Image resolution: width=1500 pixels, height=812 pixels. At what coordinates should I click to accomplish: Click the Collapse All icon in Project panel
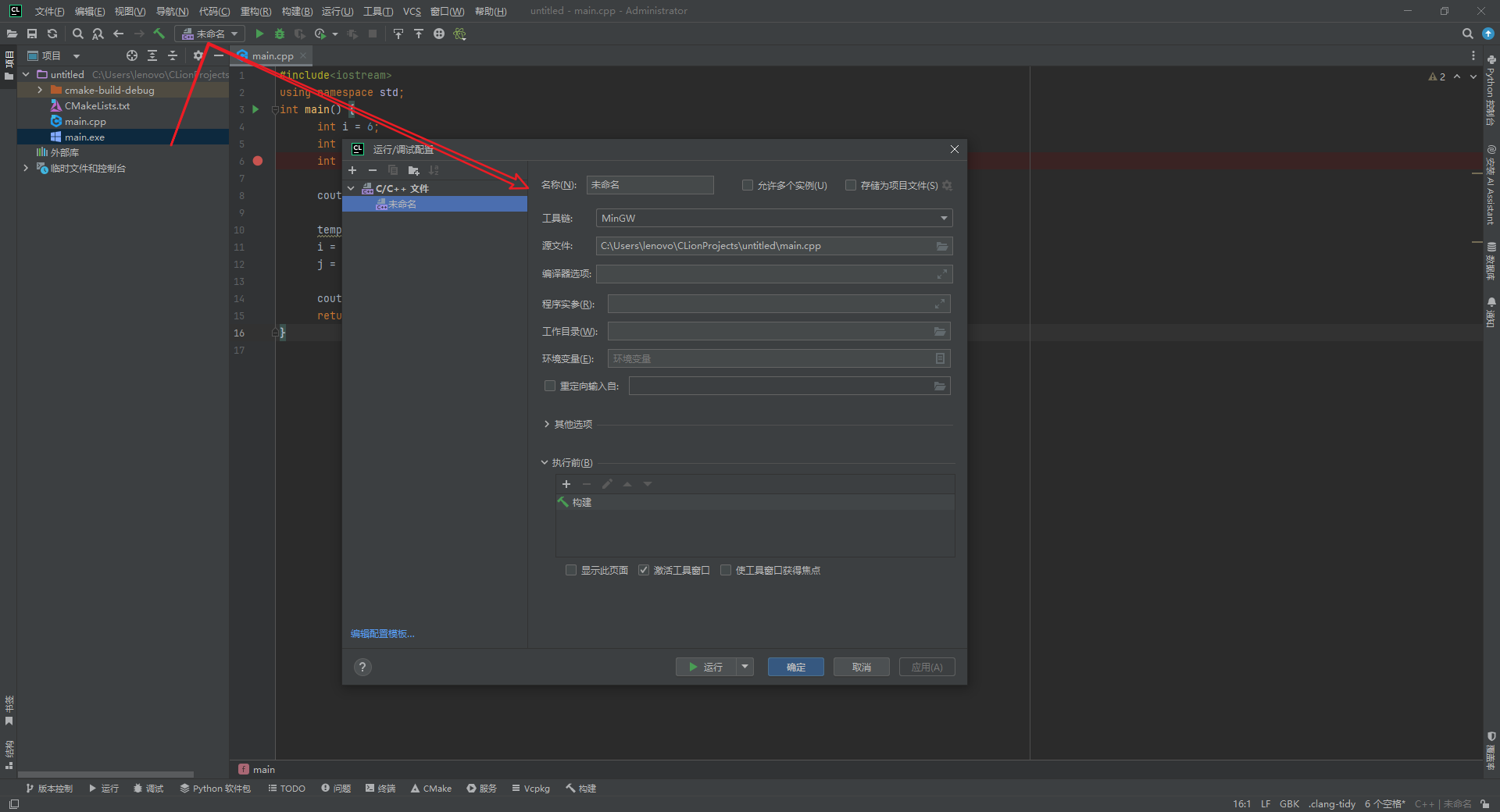point(172,55)
